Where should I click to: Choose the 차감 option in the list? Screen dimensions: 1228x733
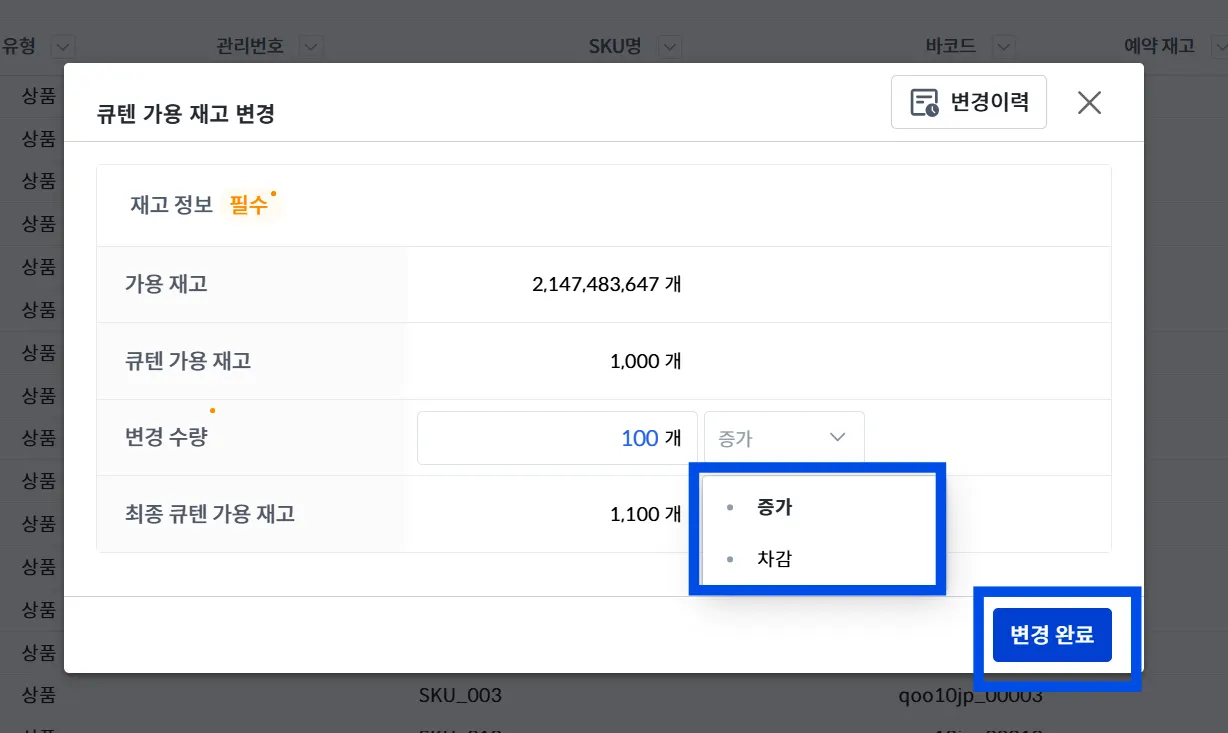click(x=775, y=559)
